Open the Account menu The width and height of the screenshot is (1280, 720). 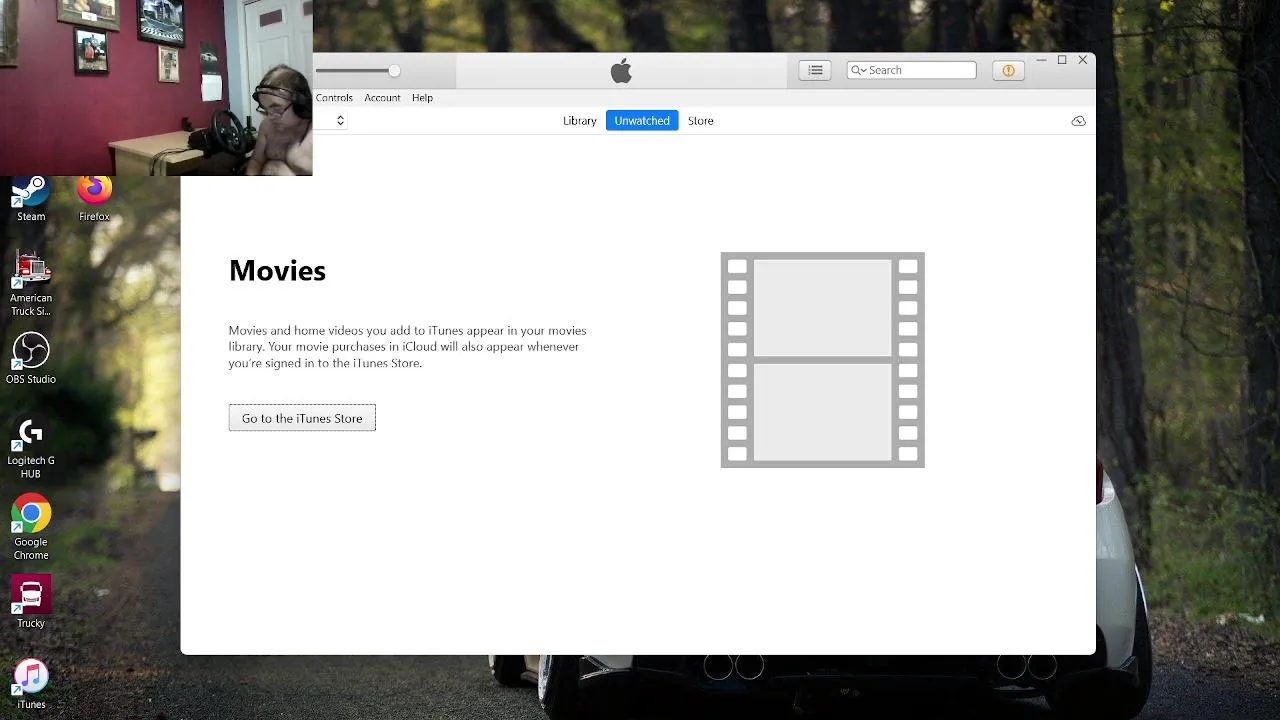click(382, 98)
